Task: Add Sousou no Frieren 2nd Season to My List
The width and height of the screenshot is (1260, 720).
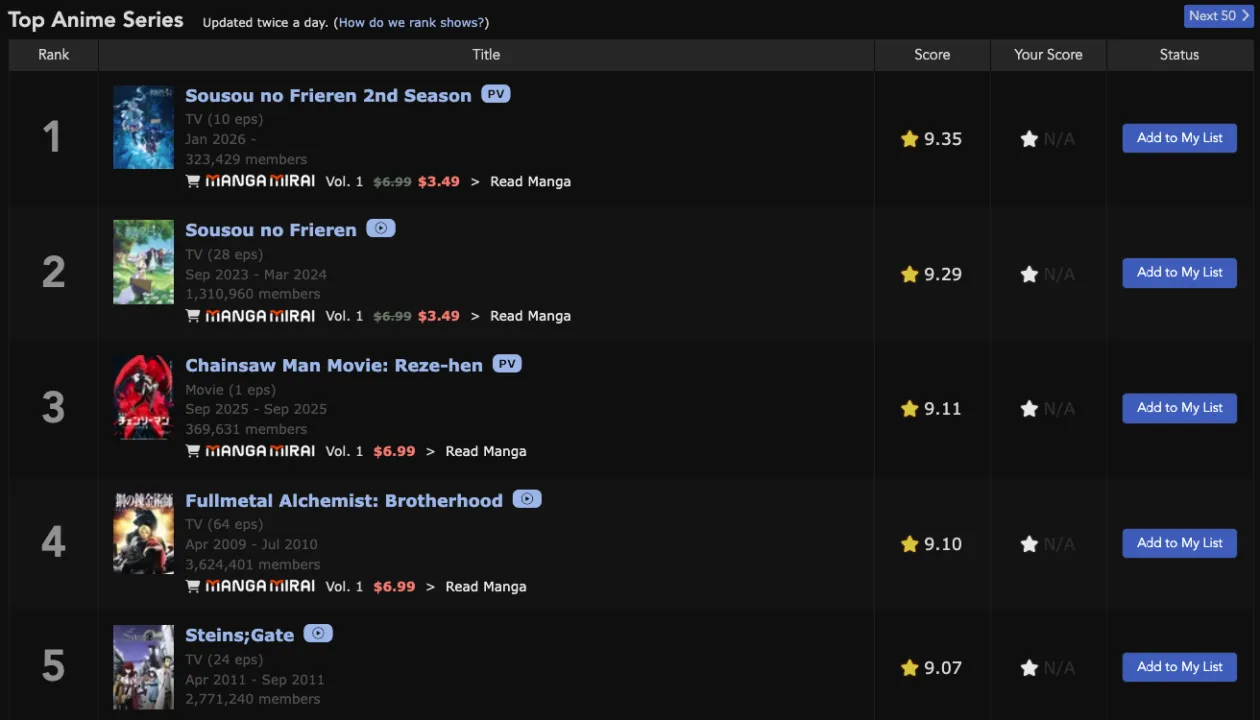Action: click(1179, 138)
